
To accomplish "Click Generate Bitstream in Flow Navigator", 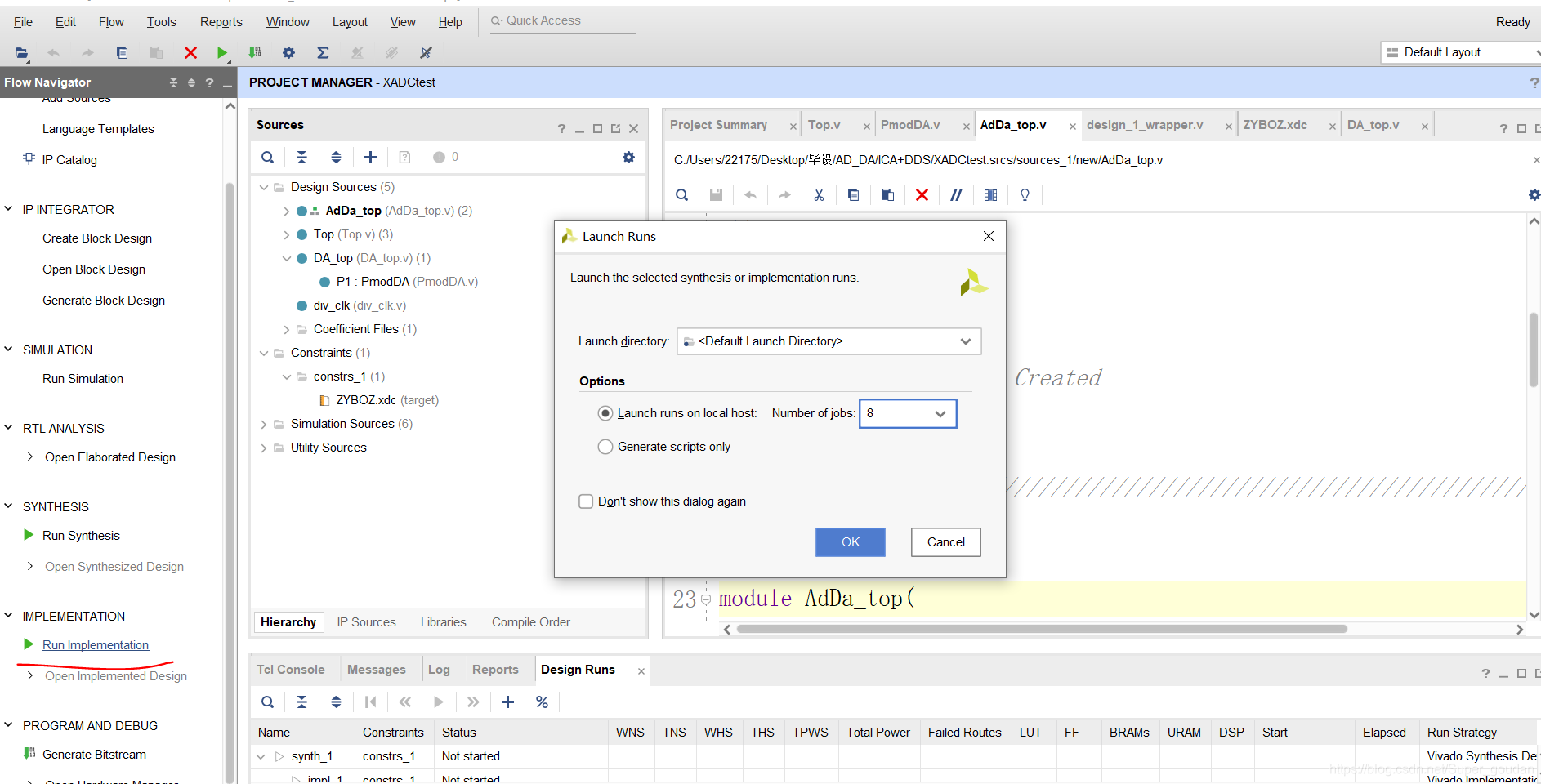I will (x=94, y=755).
